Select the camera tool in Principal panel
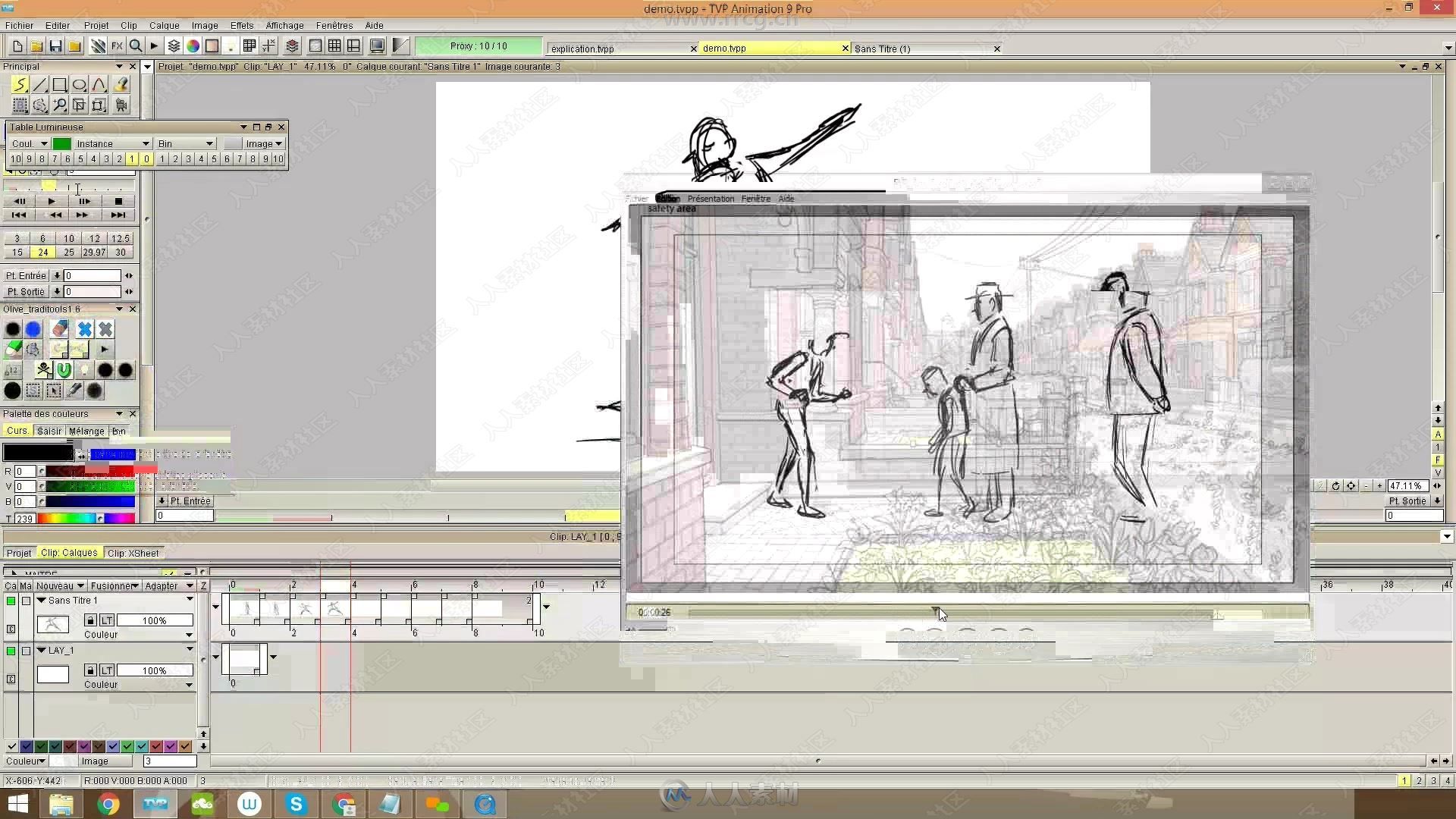This screenshot has width=1456, height=819. 120,105
